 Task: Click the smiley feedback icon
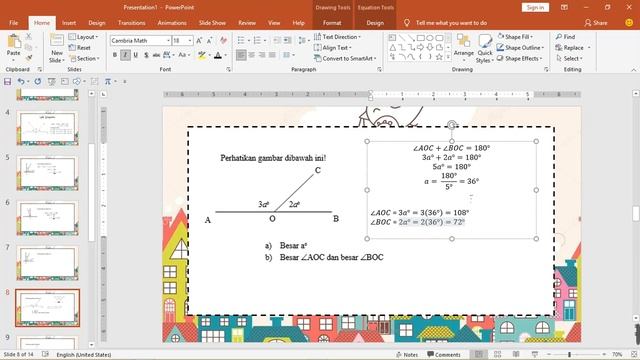629,23
